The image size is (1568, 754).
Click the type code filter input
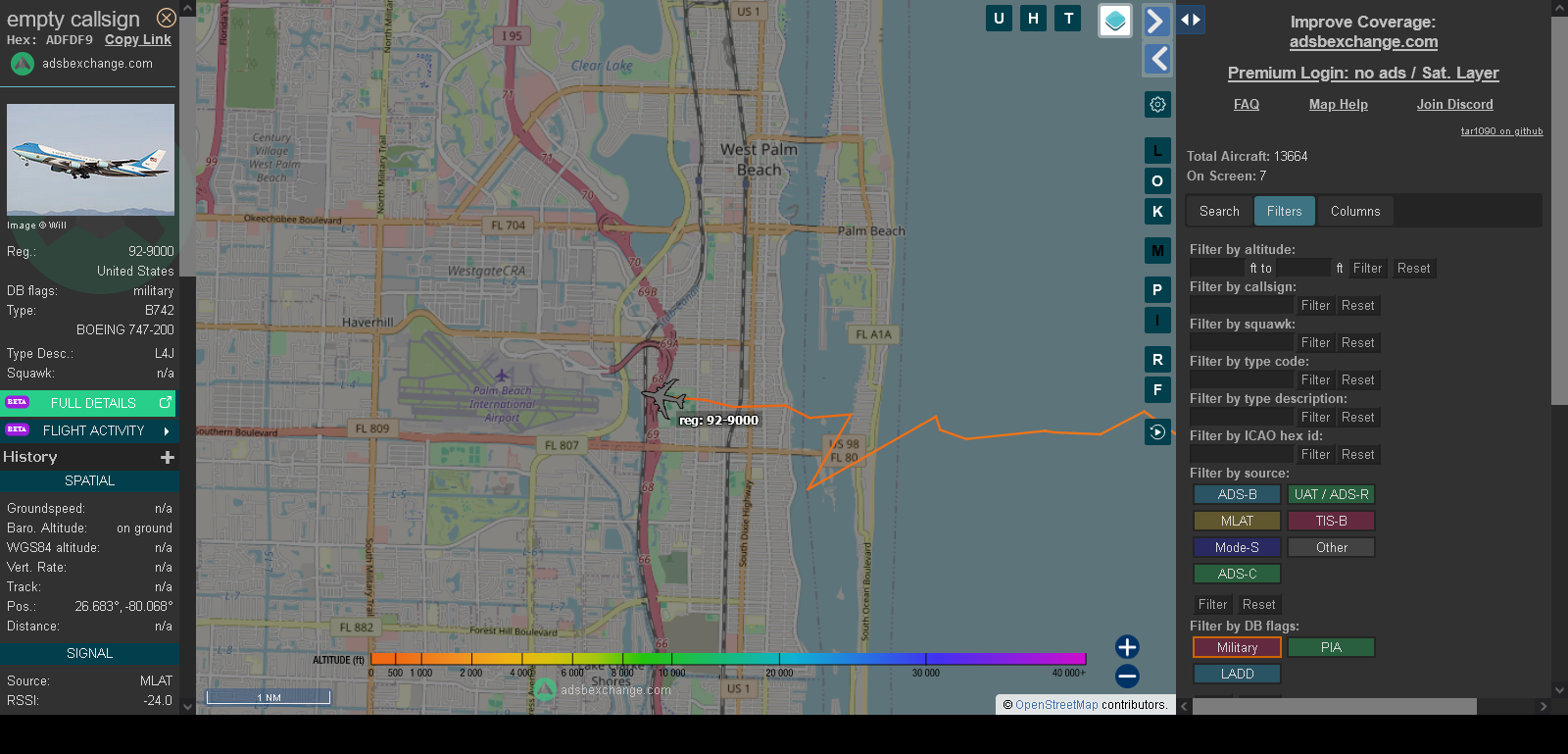click(x=1242, y=379)
